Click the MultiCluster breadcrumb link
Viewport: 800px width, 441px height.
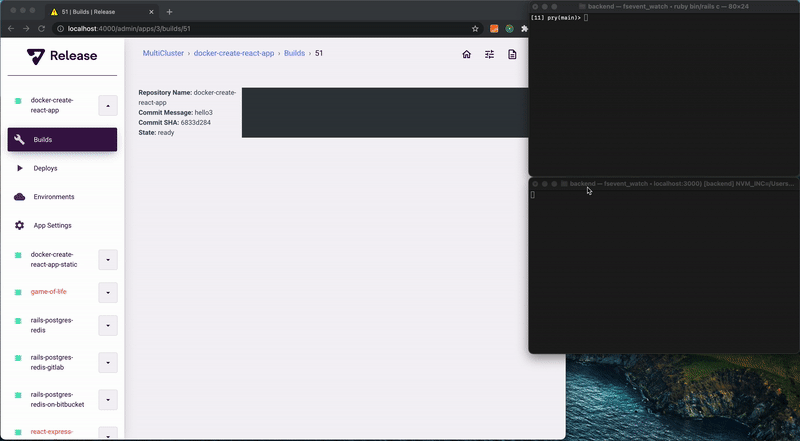click(x=163, y=53)
